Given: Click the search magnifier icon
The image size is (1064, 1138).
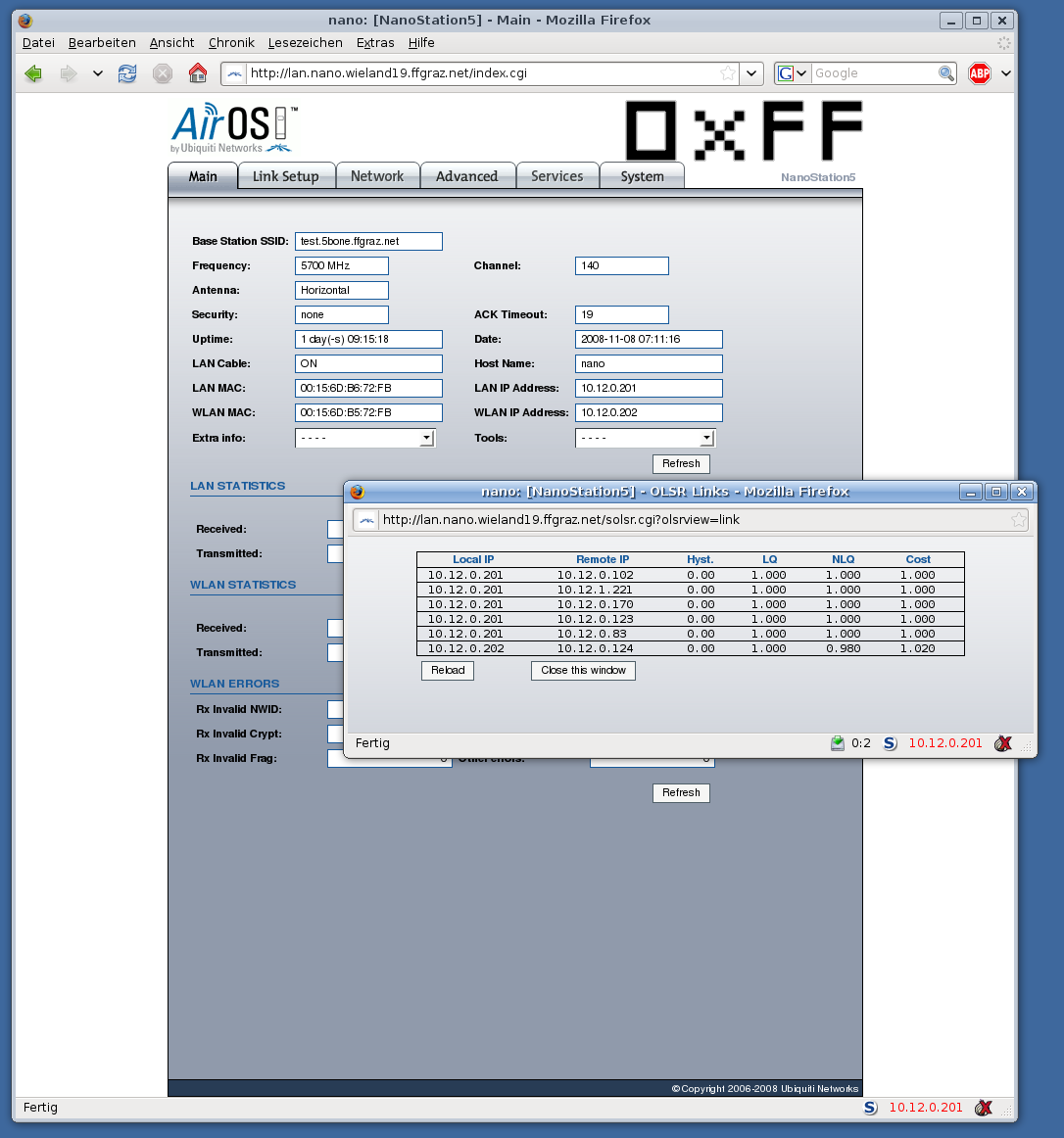Looking at the screenshot, I should point(946,73).
